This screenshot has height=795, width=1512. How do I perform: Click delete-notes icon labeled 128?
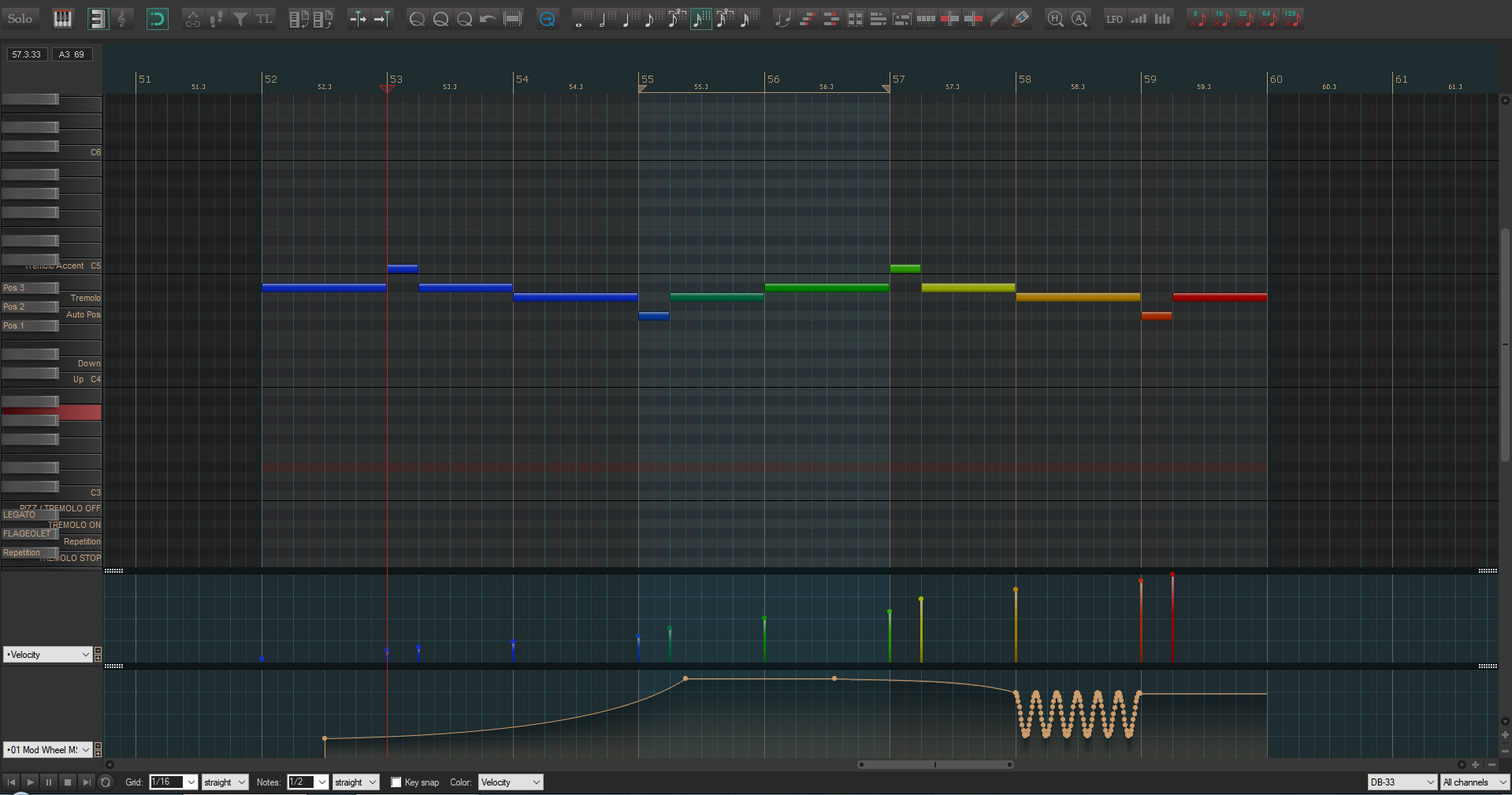click(1293, 18)
